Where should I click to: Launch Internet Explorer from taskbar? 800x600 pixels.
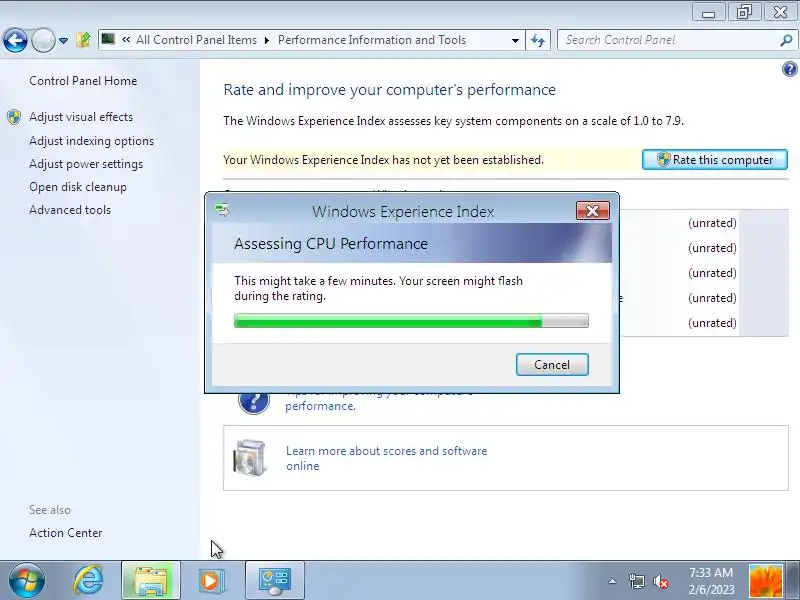point(88,581)
